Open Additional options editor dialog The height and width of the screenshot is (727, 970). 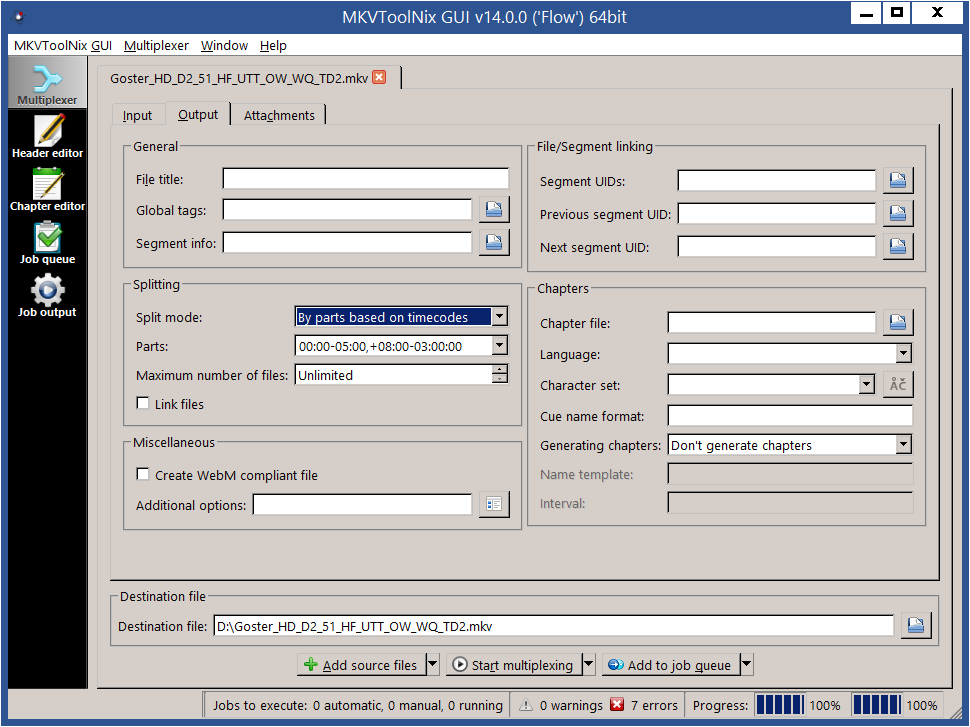494,504
